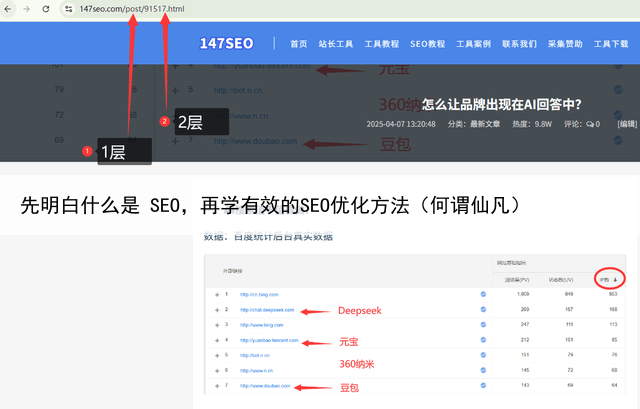
Task: Expand row 1 with plus sign
Action: [x=216, y=295]
